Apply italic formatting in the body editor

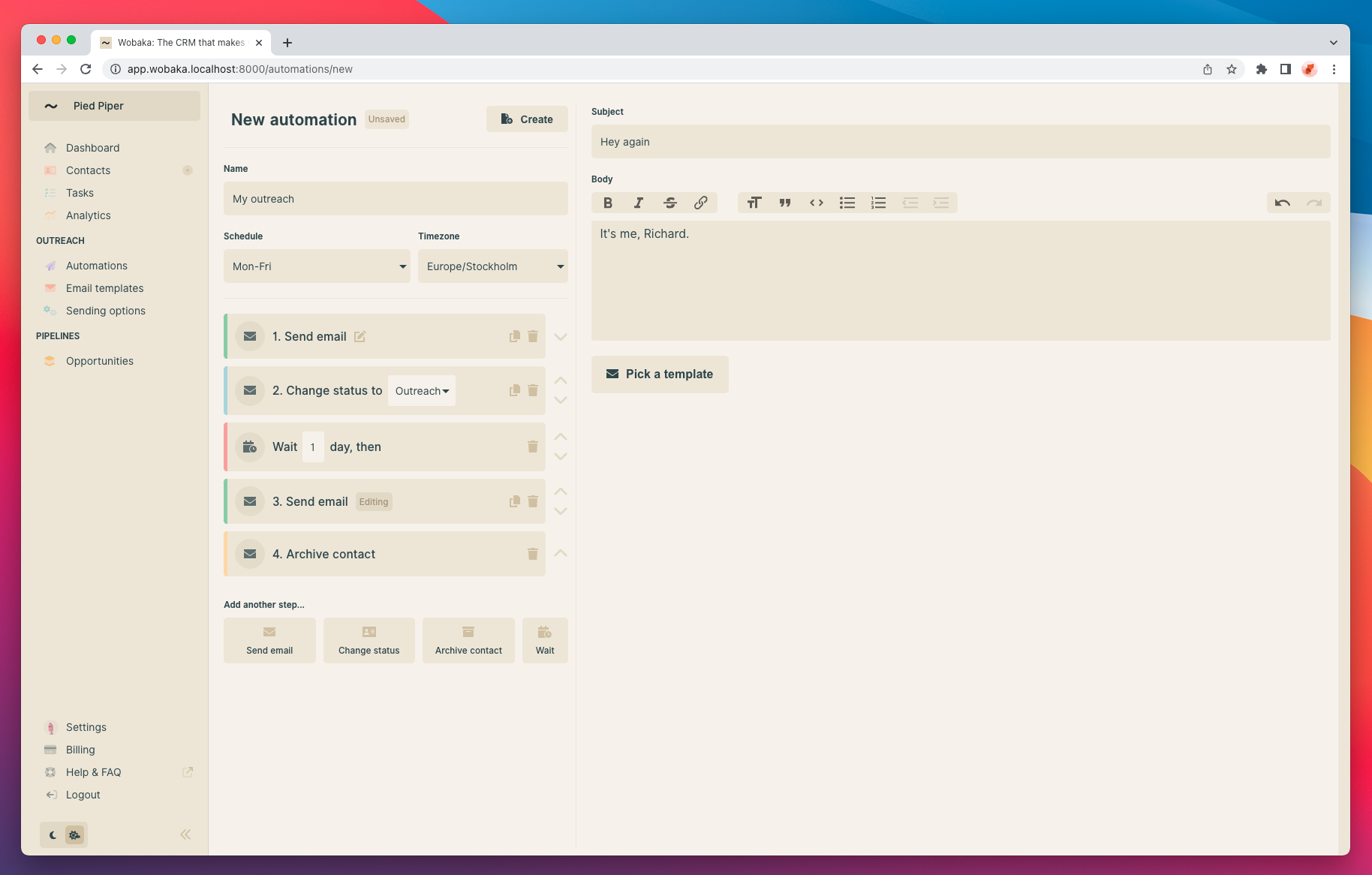point(639,203)
